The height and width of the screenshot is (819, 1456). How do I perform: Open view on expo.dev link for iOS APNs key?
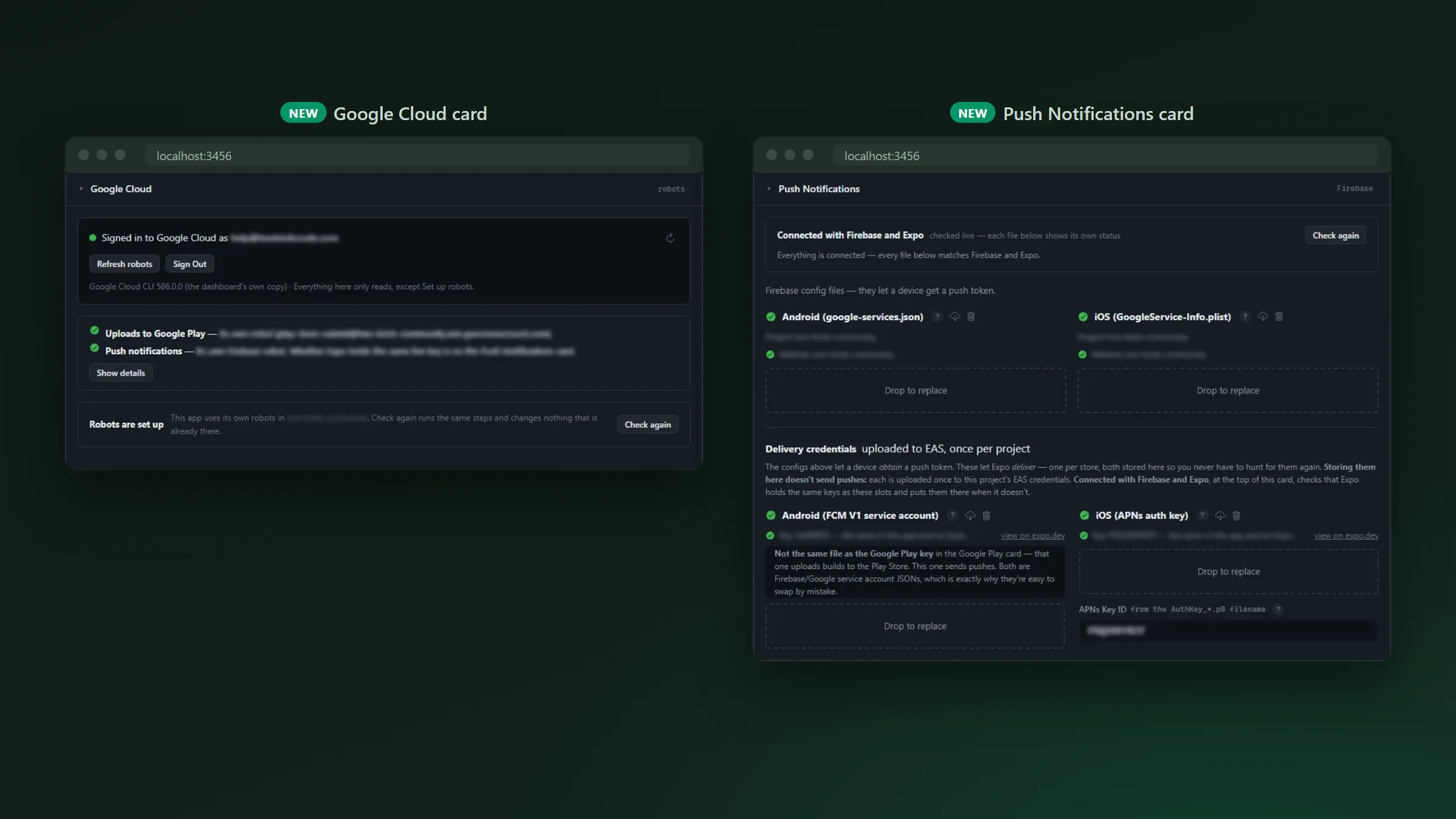point(1346,536)
